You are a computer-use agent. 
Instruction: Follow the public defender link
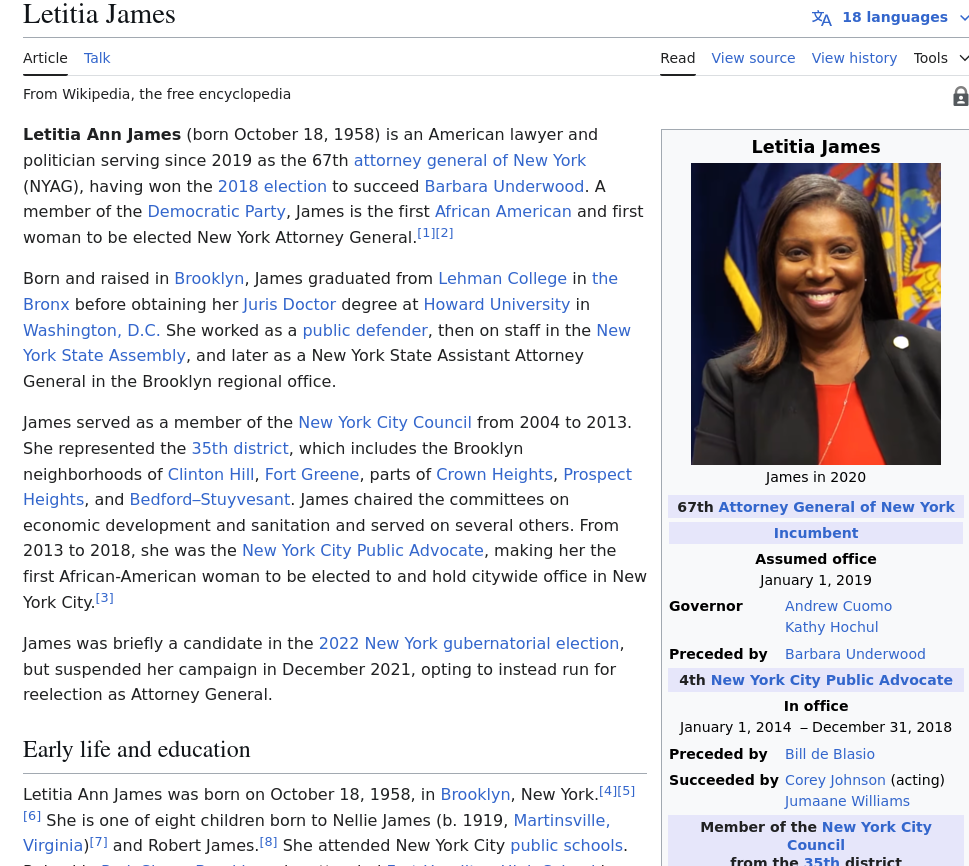pos(365,331)
